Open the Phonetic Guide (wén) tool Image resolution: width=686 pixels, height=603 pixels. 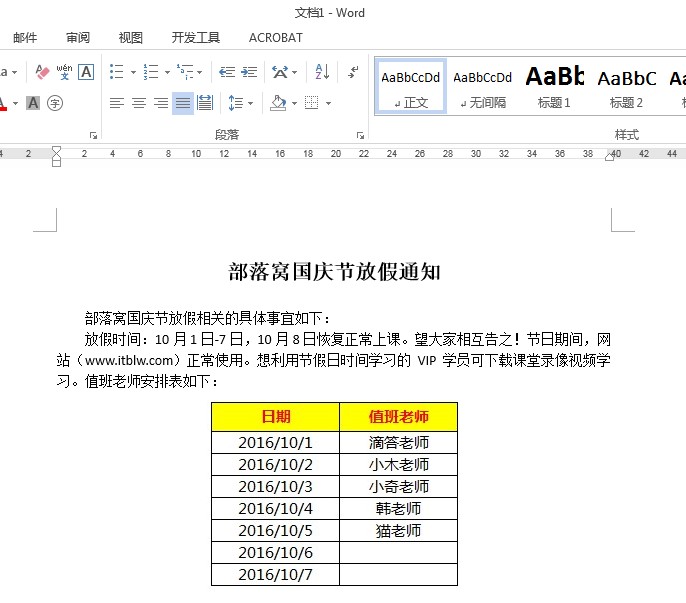click(x=64, y=71)
